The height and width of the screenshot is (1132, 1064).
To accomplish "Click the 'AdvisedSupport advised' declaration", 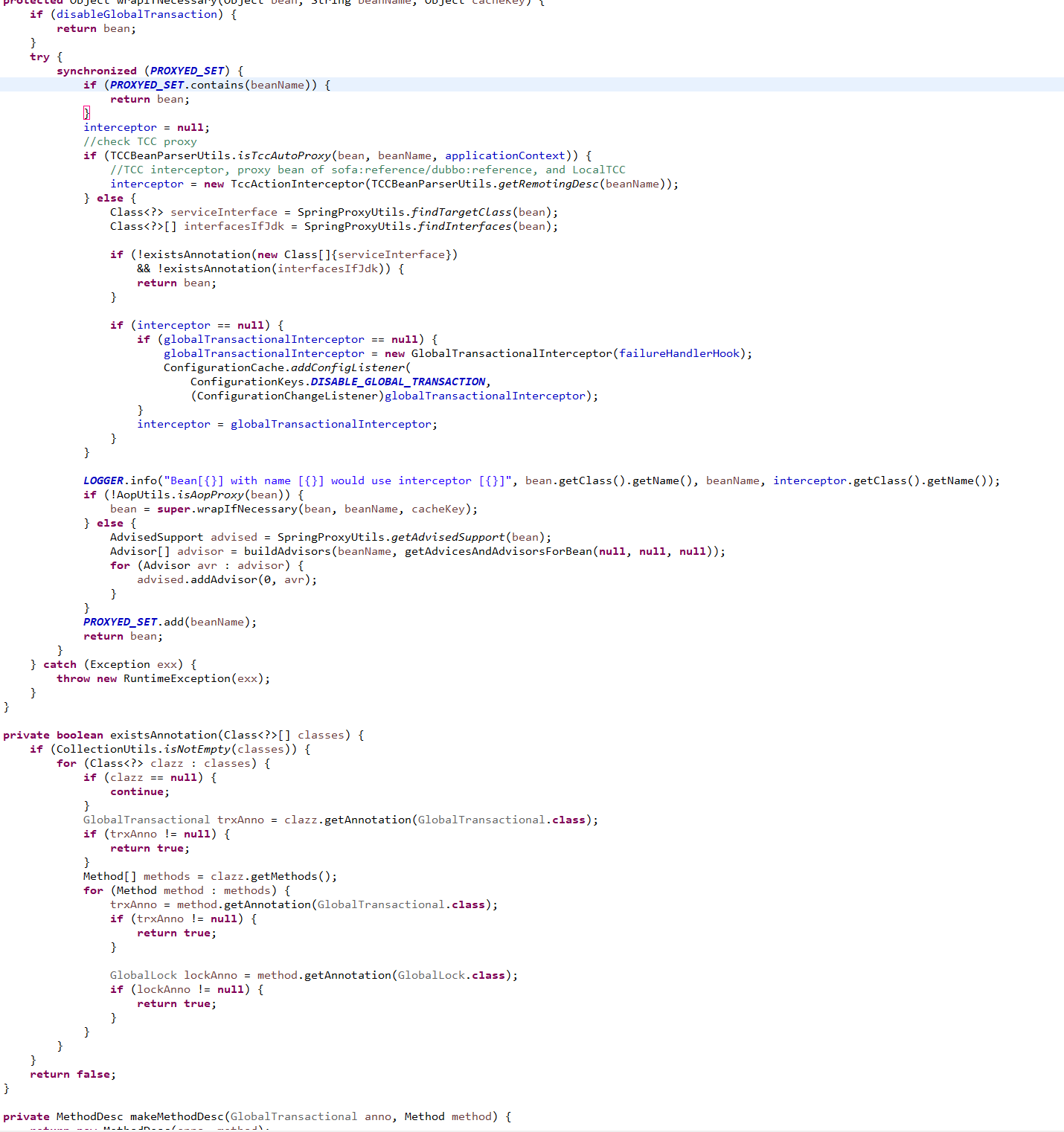I will point(184,537).
